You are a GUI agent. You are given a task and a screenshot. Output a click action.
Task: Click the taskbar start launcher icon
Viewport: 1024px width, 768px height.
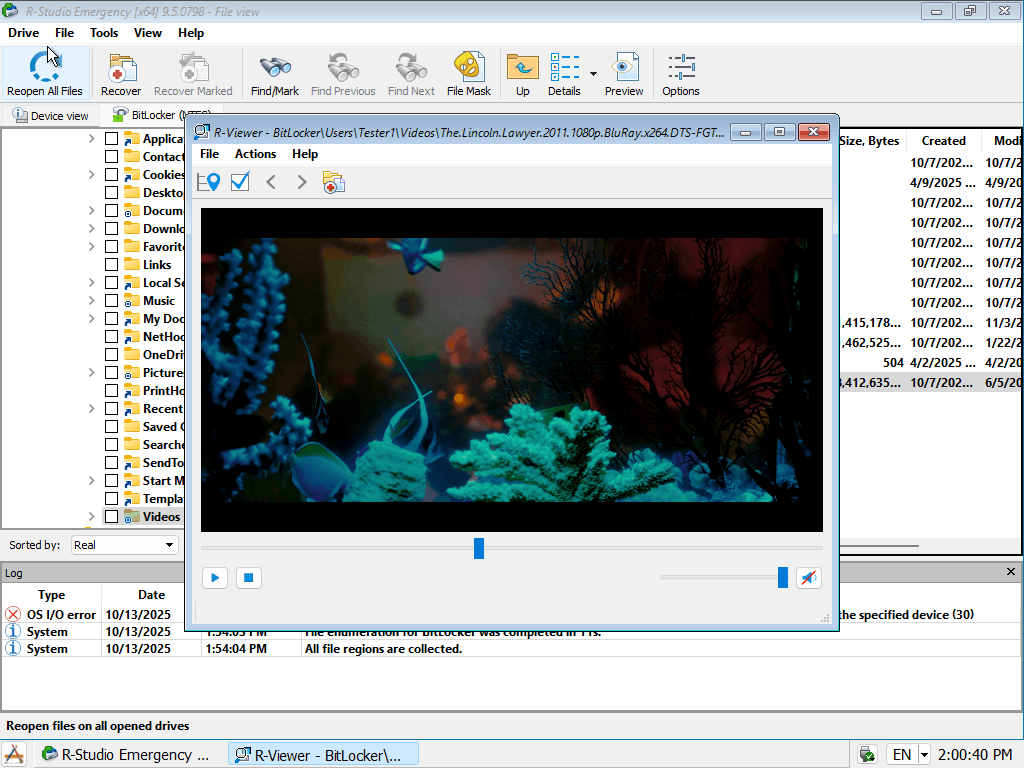coord(14,754)
